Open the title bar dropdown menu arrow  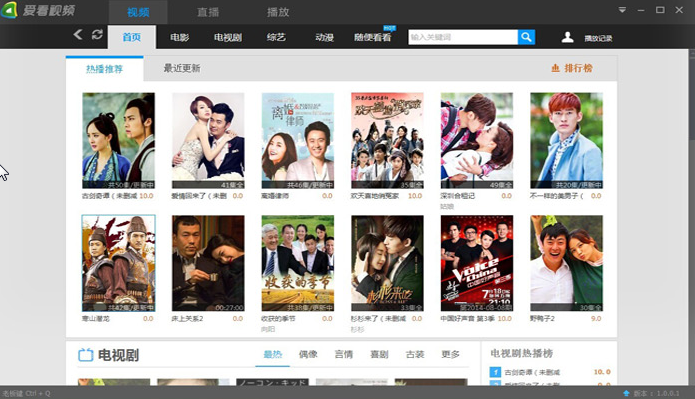(622, 10)
